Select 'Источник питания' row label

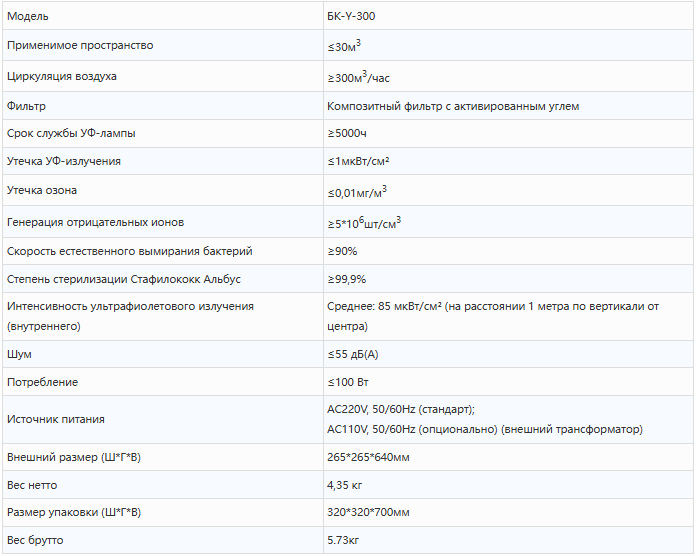55,419
